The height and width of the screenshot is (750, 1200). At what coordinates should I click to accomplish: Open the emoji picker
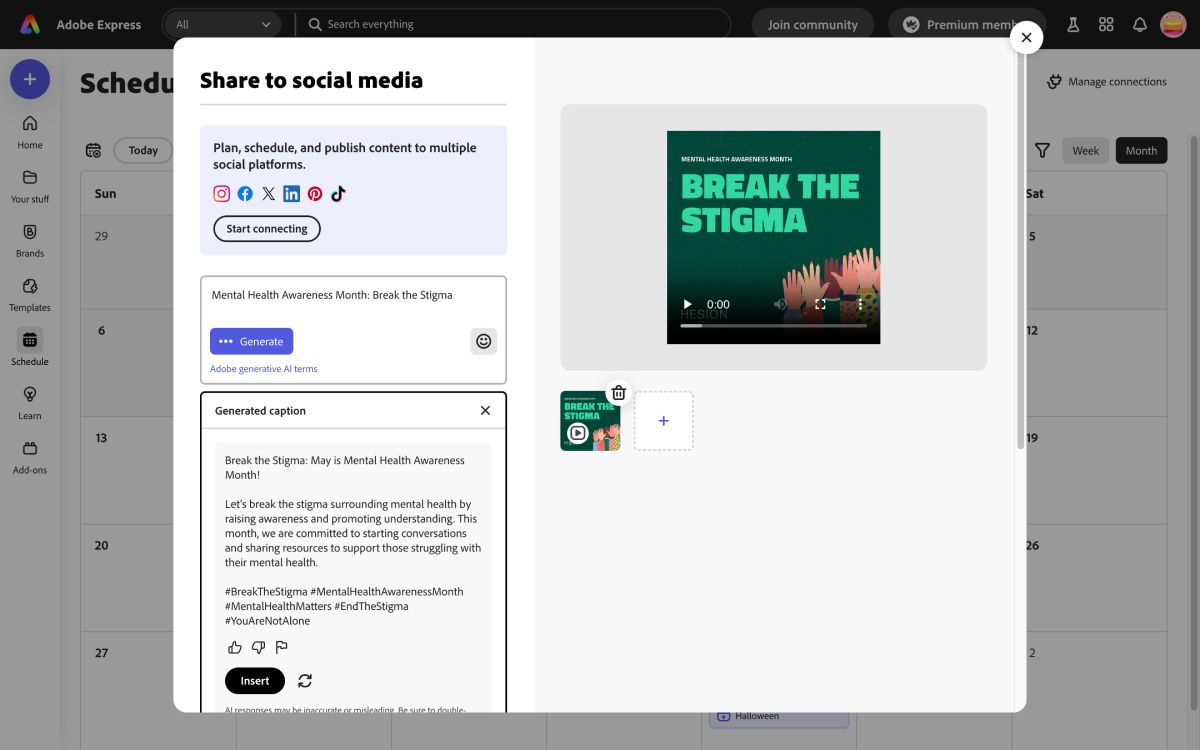click(484, 341)
